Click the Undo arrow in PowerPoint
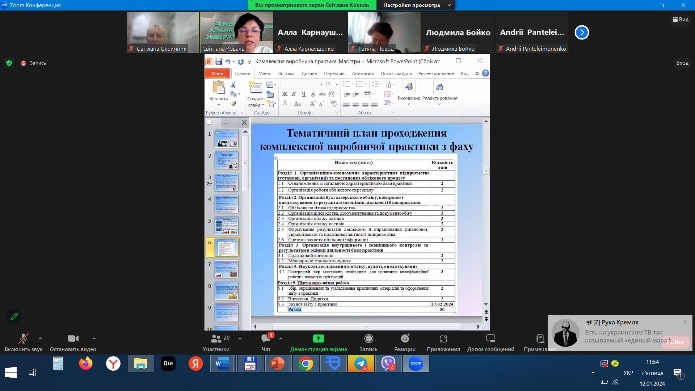This screenshot has width=695, height=391. pyautogui.click(x=227, y=62)
